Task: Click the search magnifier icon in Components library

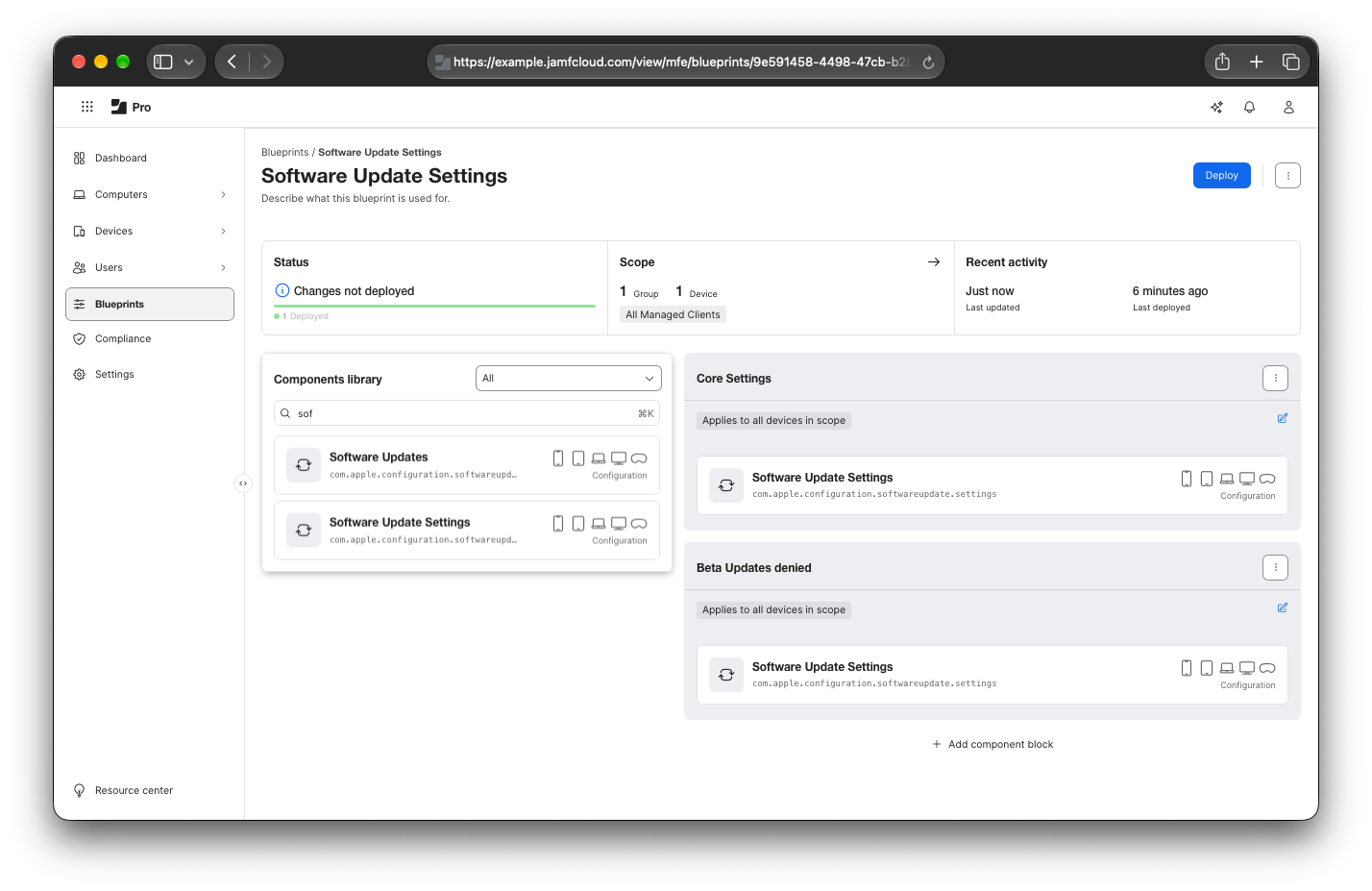Action: [x=285, y=413]
